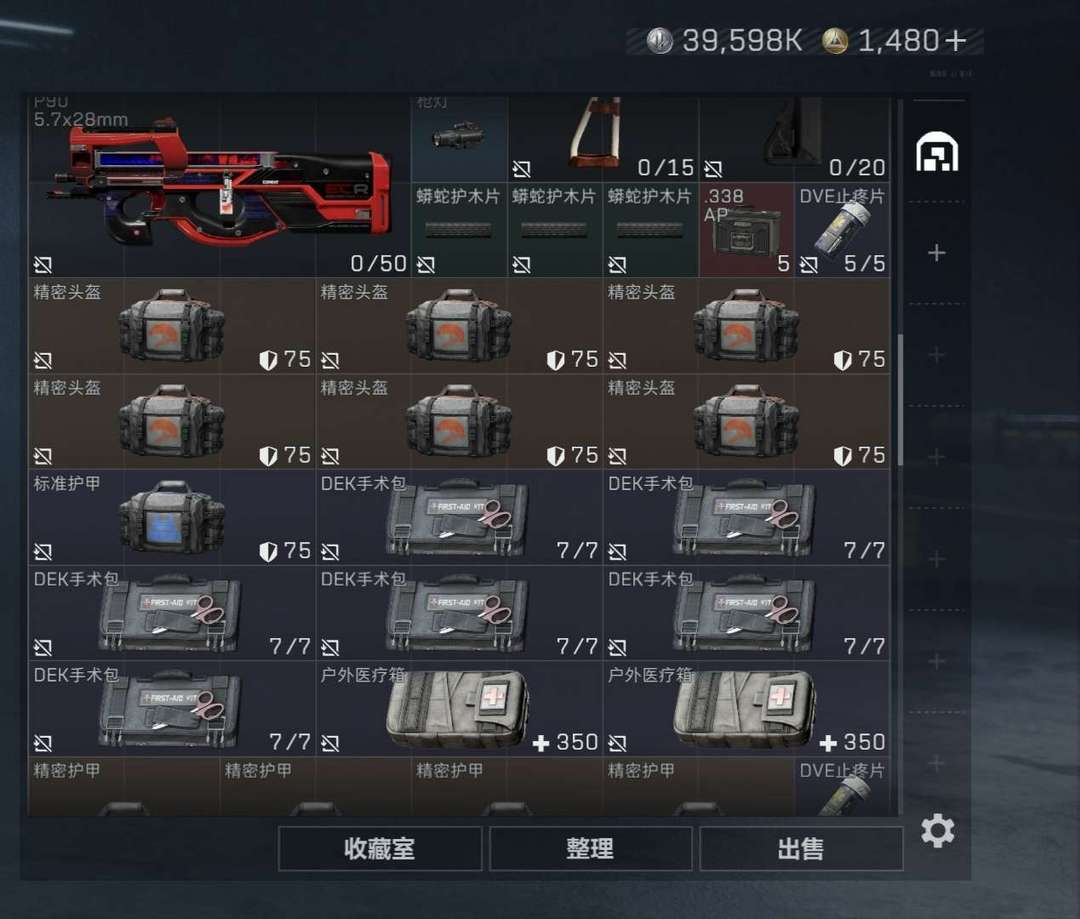This screenshot has width=1080, height=919.
Task: Click the weapon light attachment item
Action: [x=459, y=138]
